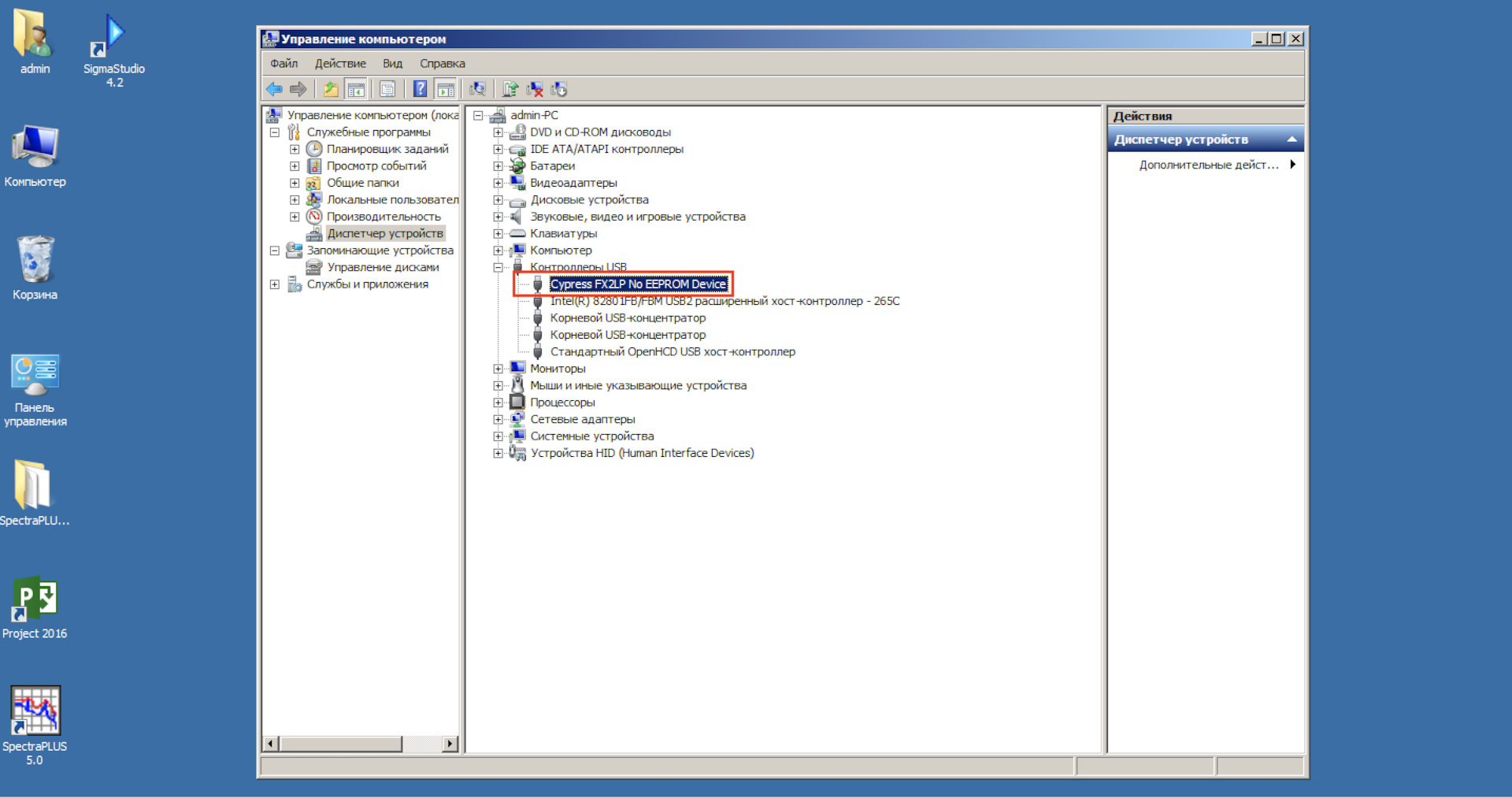Expand Службы и приложения node
Screen dimensions: 1512x798
tap(275, 284)
